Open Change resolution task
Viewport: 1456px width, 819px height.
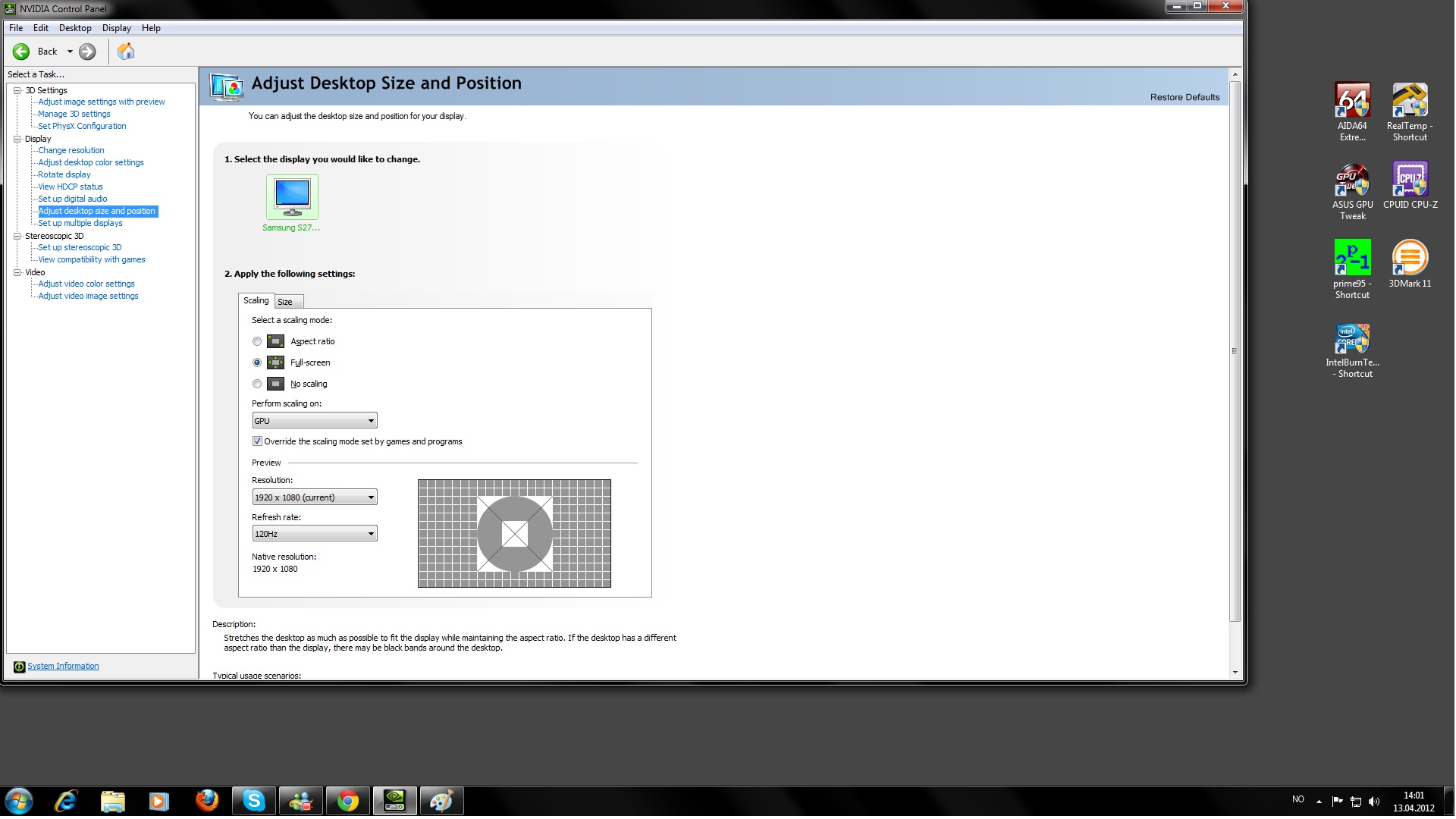point(71,150)
